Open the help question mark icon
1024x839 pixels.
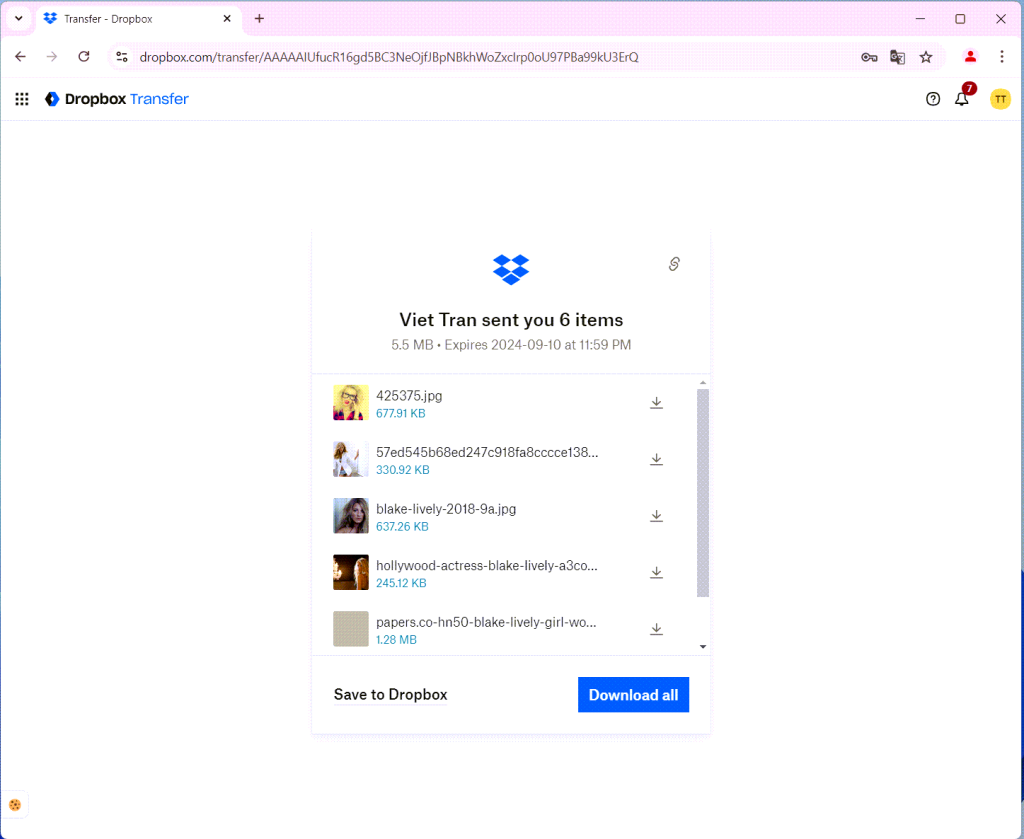coord(933,99)
